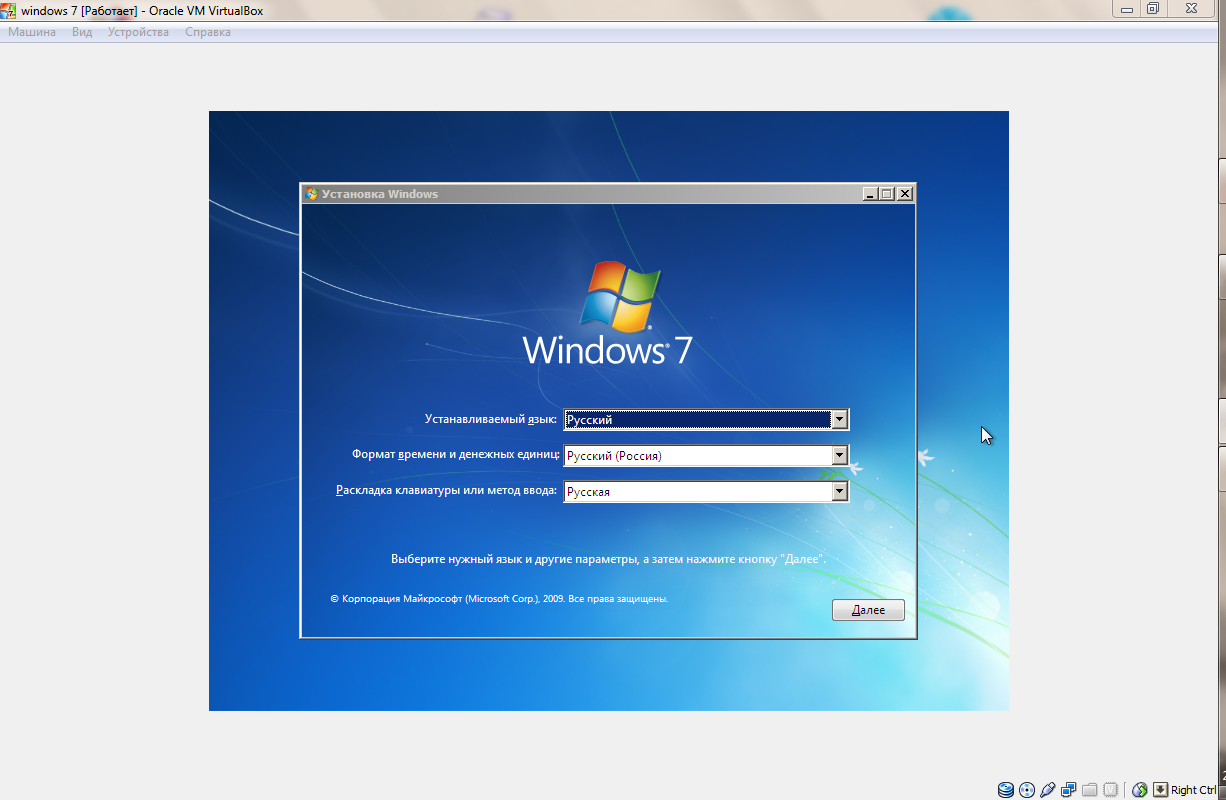Click the Right Ctrl host key label
Viewport: 1226px width, 800px height.
(x=1193, y=790)
